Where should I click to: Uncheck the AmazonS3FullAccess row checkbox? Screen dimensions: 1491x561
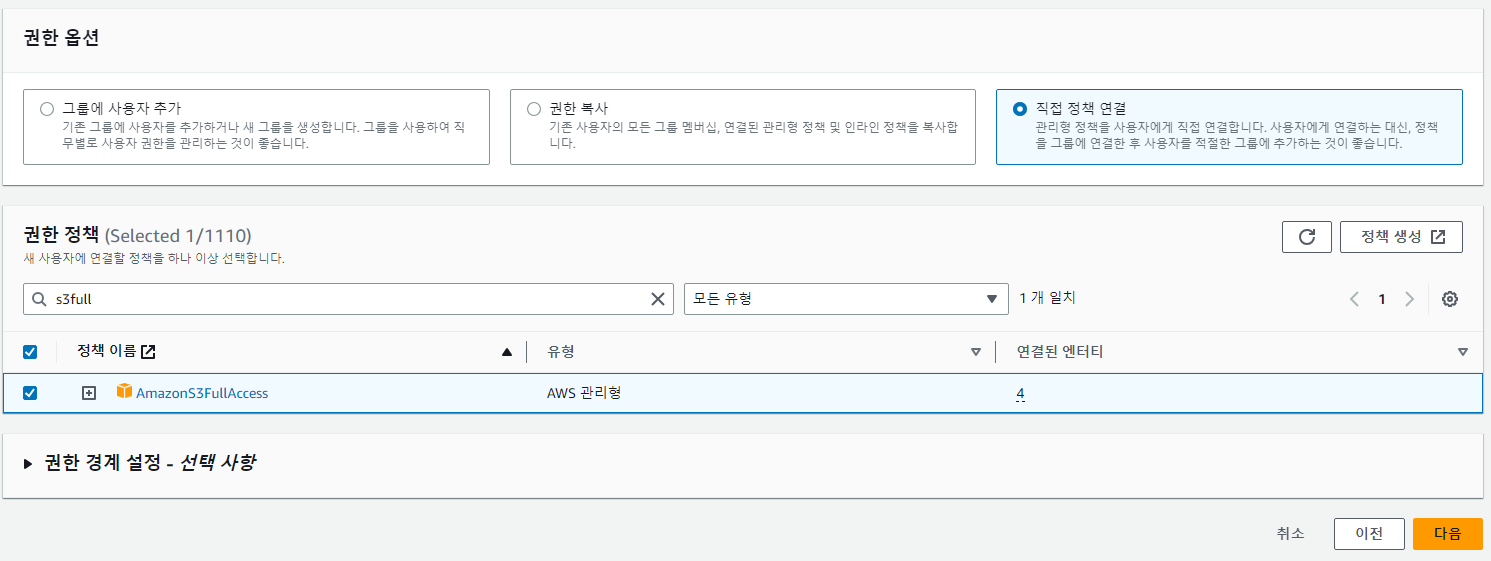tap(30, 393)
